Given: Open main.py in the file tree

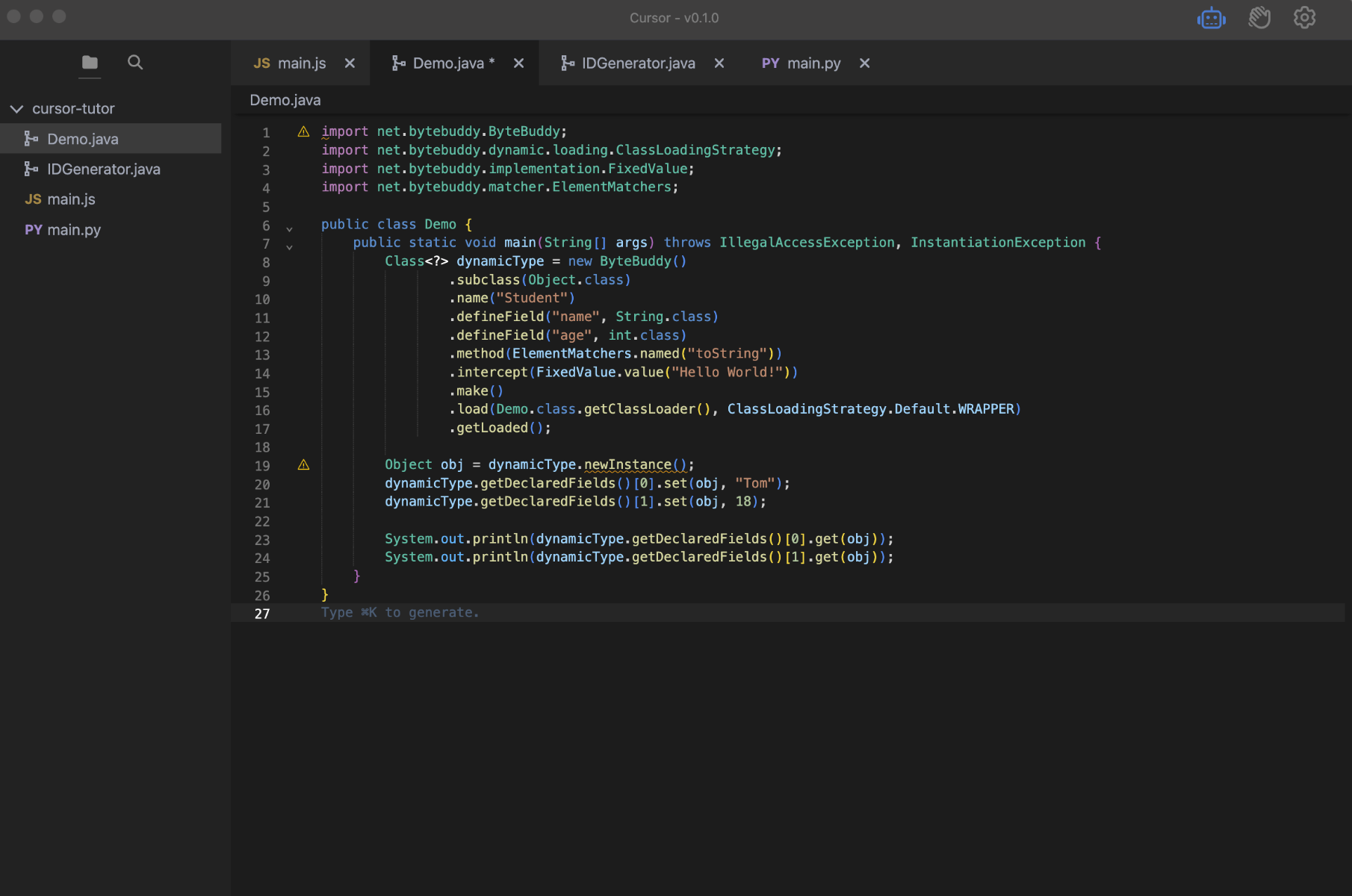Looking at the screenshot, I should (111, 230).
